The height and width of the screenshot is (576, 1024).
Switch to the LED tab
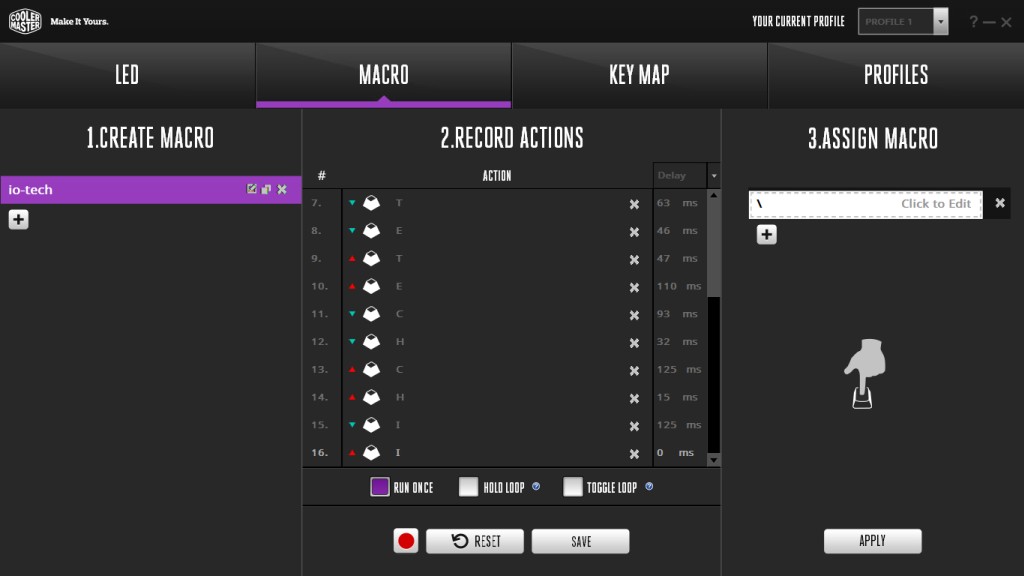127,75
